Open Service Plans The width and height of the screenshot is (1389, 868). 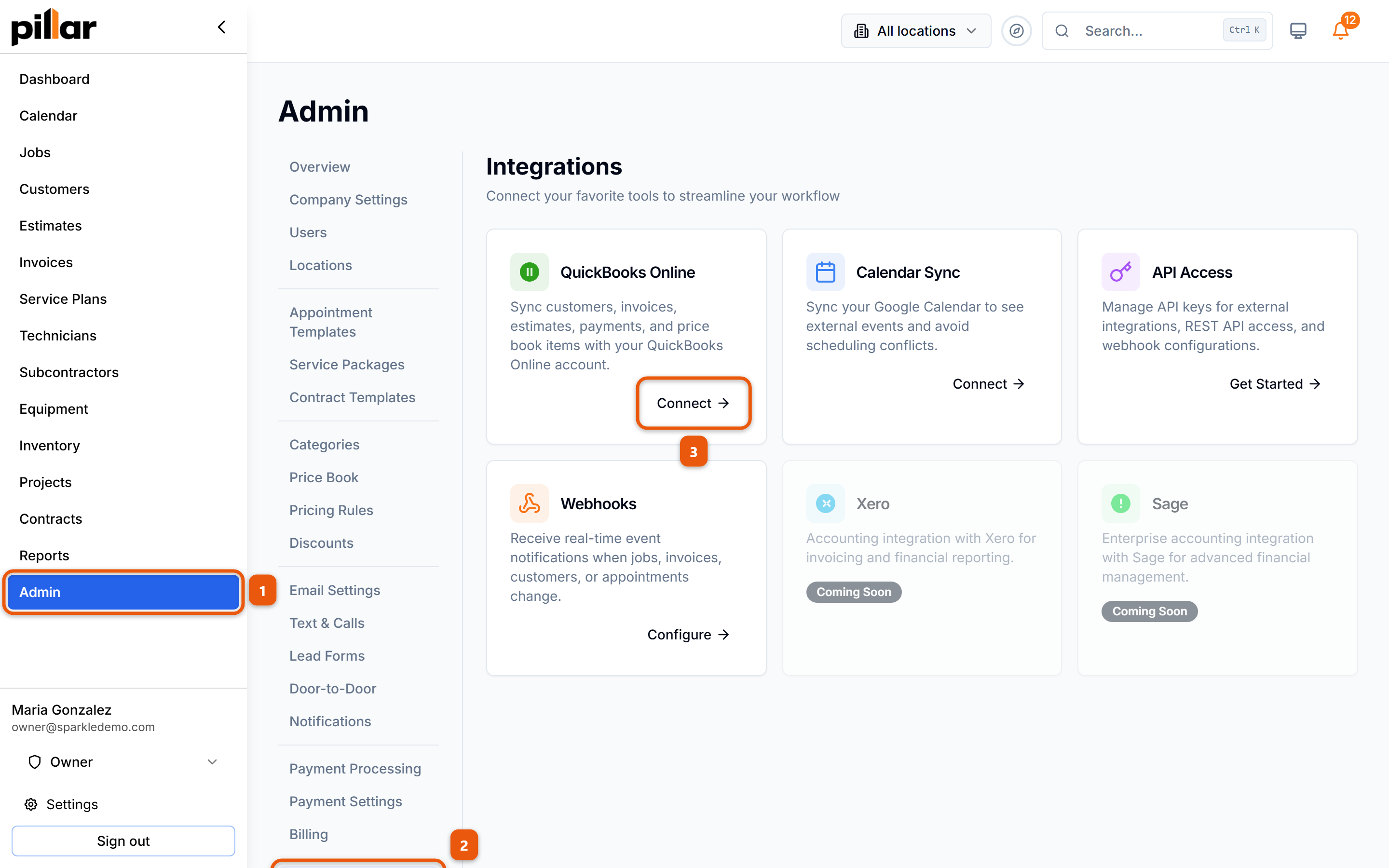(123, 299)
